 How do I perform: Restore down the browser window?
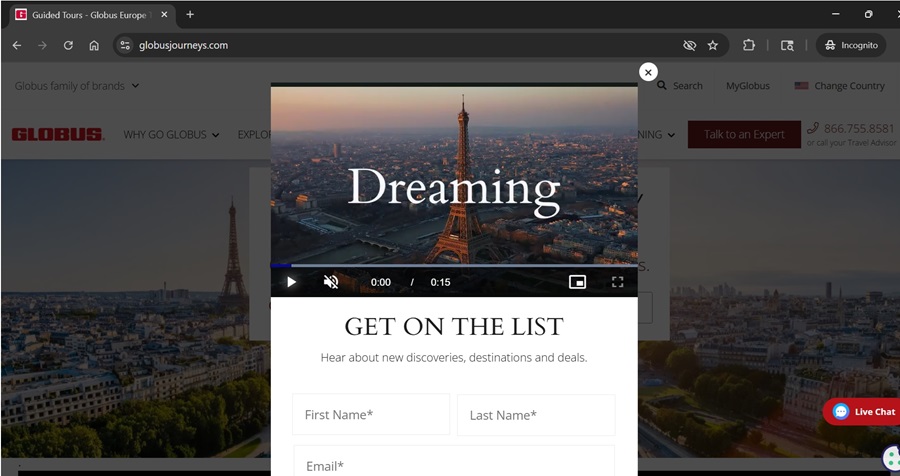click(868, 14)
